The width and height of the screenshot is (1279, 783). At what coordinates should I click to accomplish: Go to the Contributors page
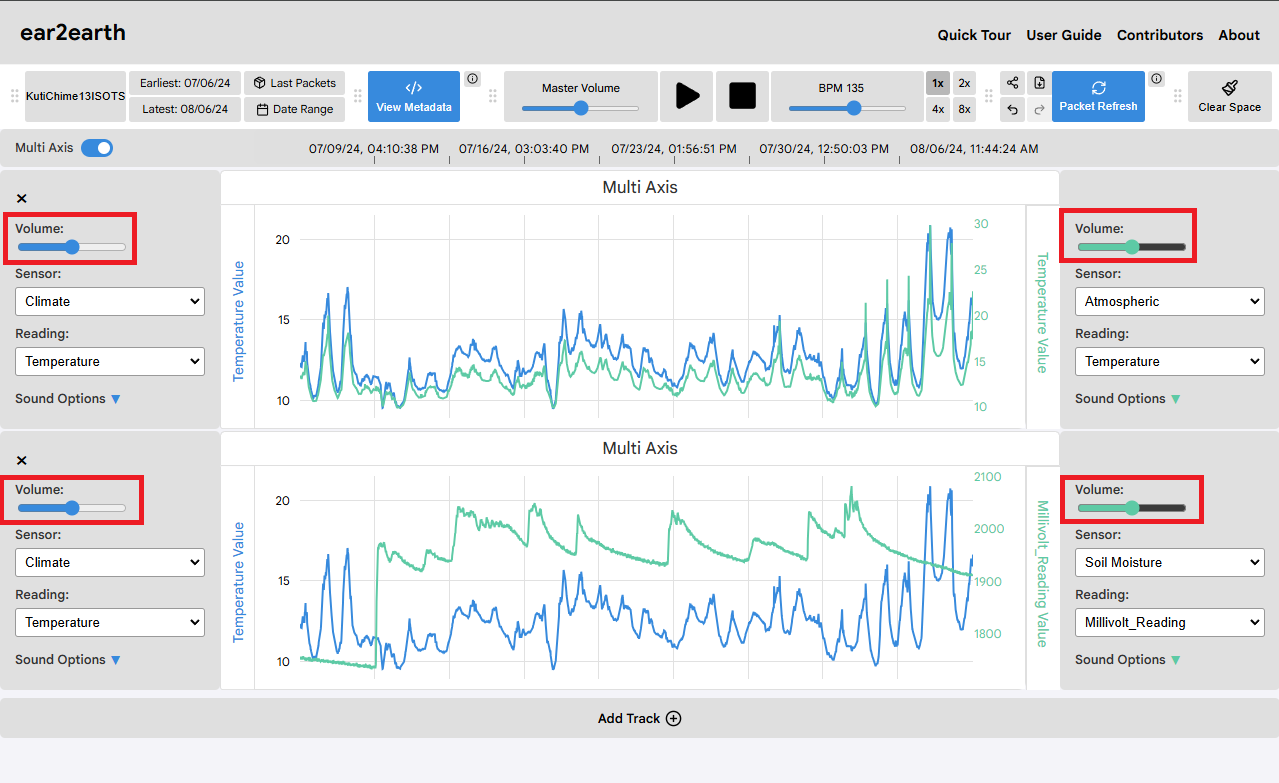pos(1160,35)
